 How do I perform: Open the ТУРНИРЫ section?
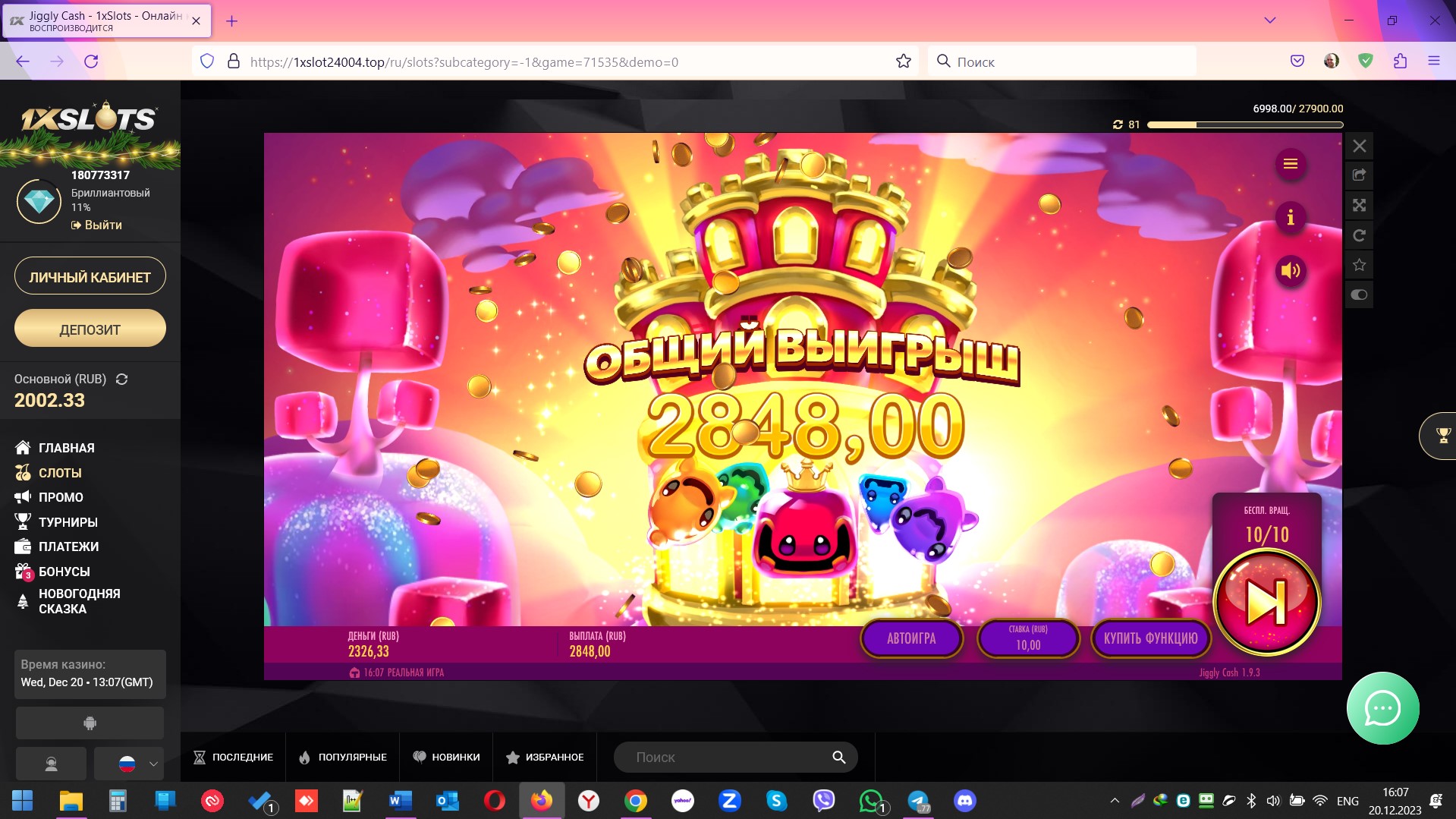[x=56, y=522]
